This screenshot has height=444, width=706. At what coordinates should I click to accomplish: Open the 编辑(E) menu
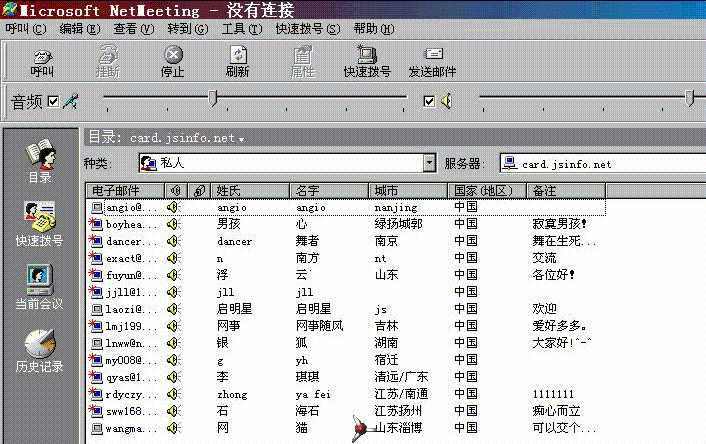[x=80, y=29]
